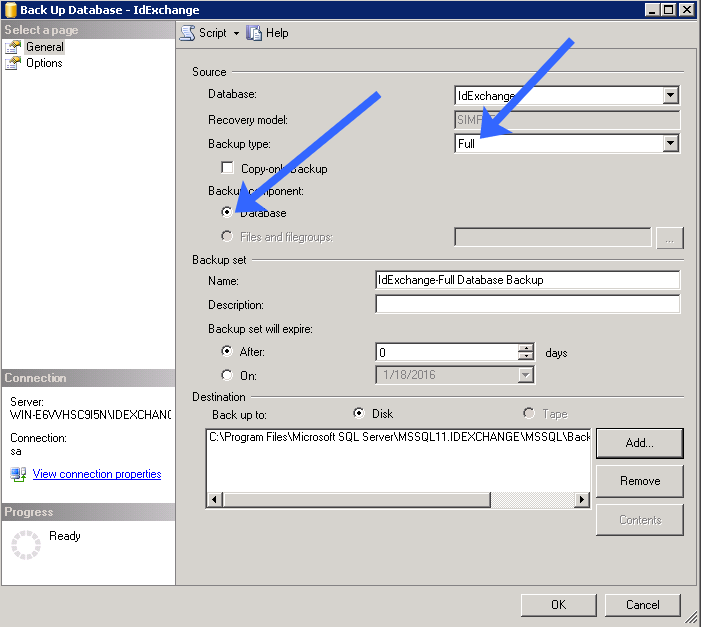
Task: Click the progress spinner icon
Action: click(x=26, y=545)
